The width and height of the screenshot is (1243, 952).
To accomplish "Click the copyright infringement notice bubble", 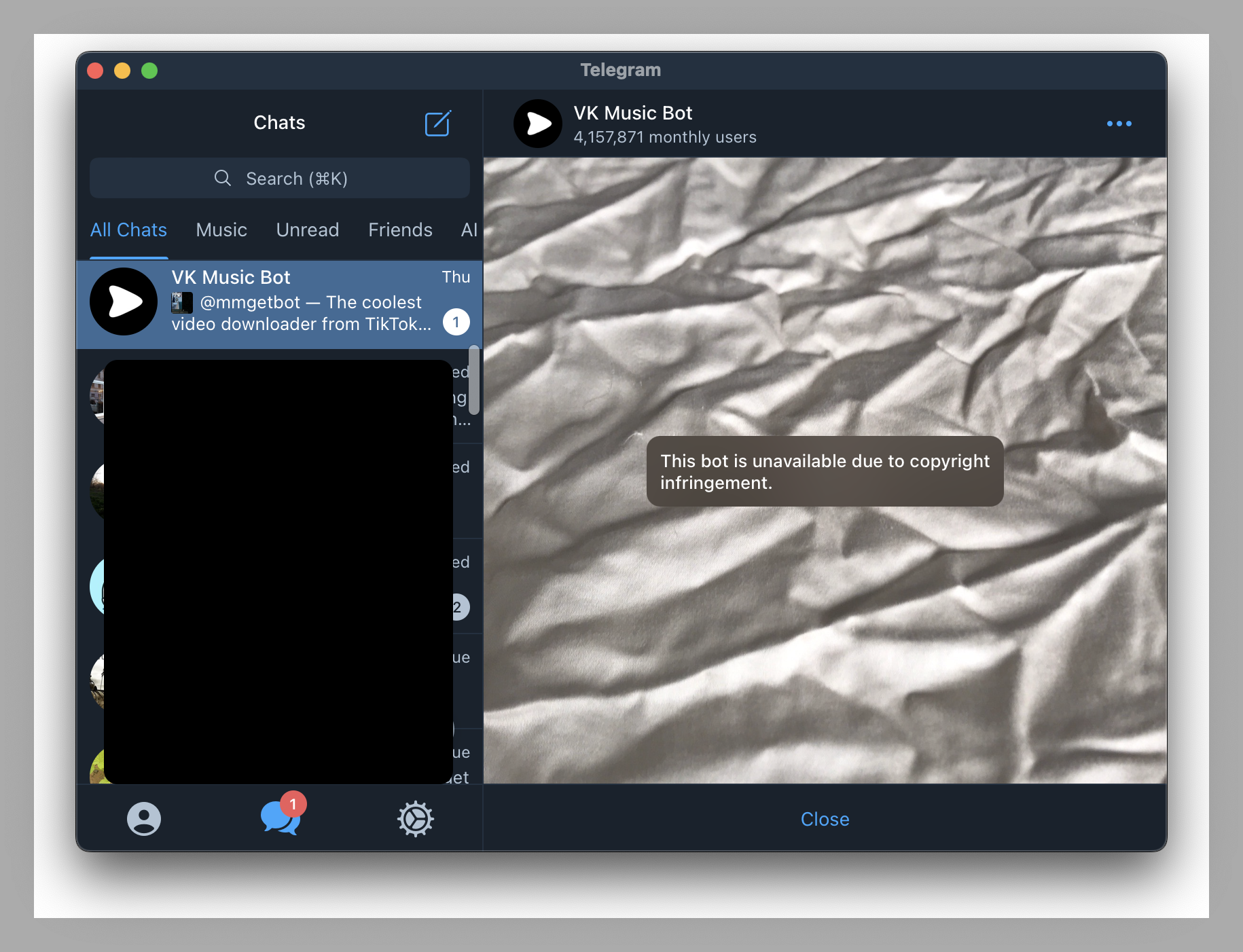I will pyautogui.click(x=825, y=471).
